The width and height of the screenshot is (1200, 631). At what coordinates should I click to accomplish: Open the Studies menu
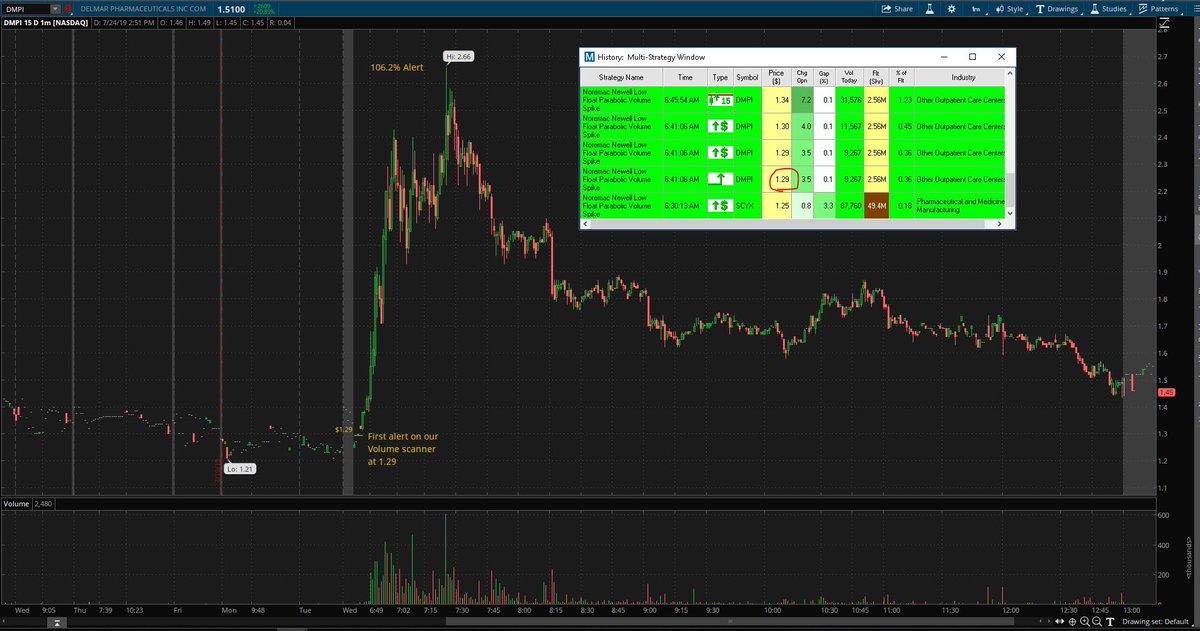pos(1109,8)
